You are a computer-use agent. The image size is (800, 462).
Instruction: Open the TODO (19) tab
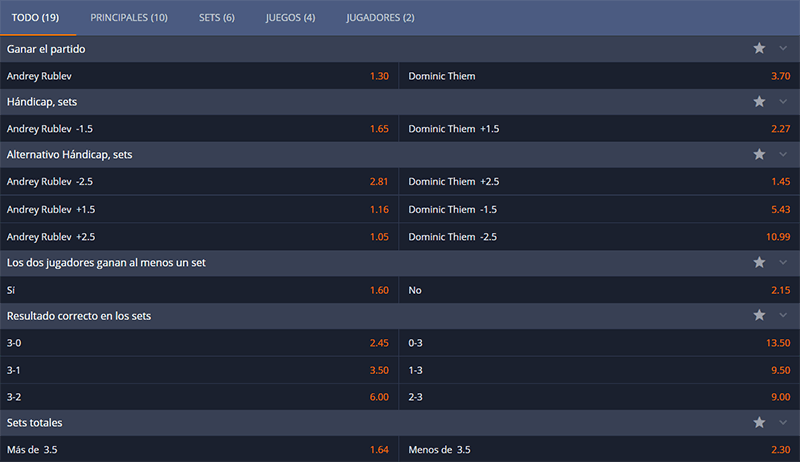click(36, 18)
